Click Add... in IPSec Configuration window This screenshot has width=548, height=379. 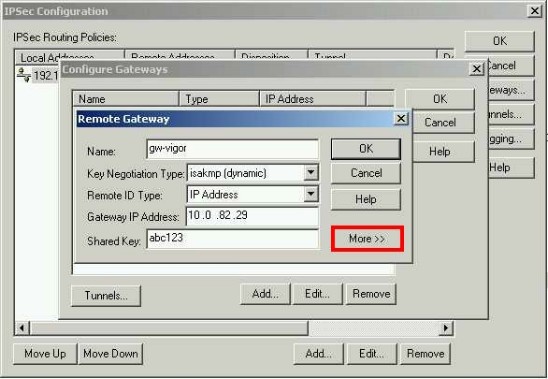point(319,354)
